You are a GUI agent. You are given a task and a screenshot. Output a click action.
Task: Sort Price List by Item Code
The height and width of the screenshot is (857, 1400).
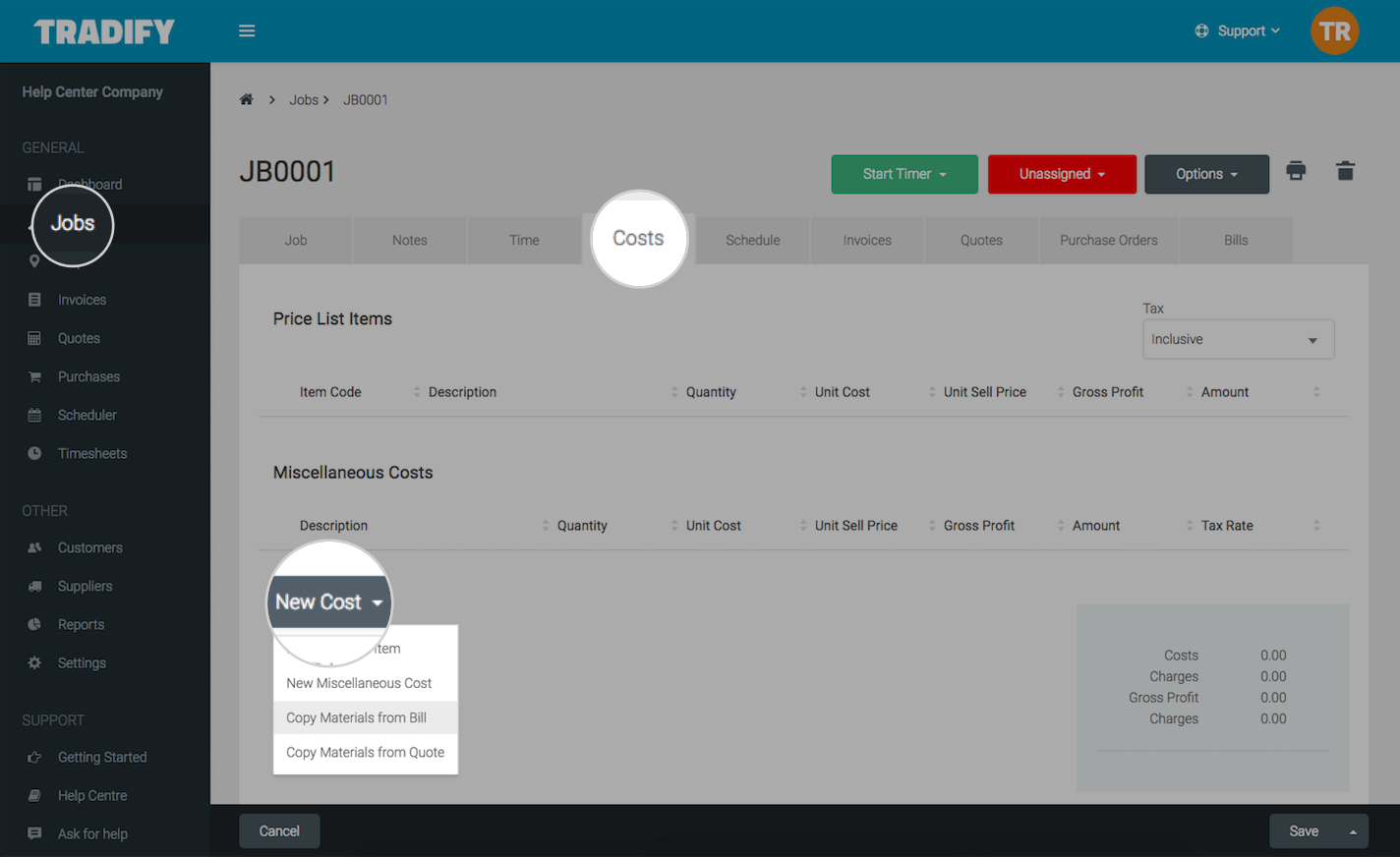tap(330, 392)
